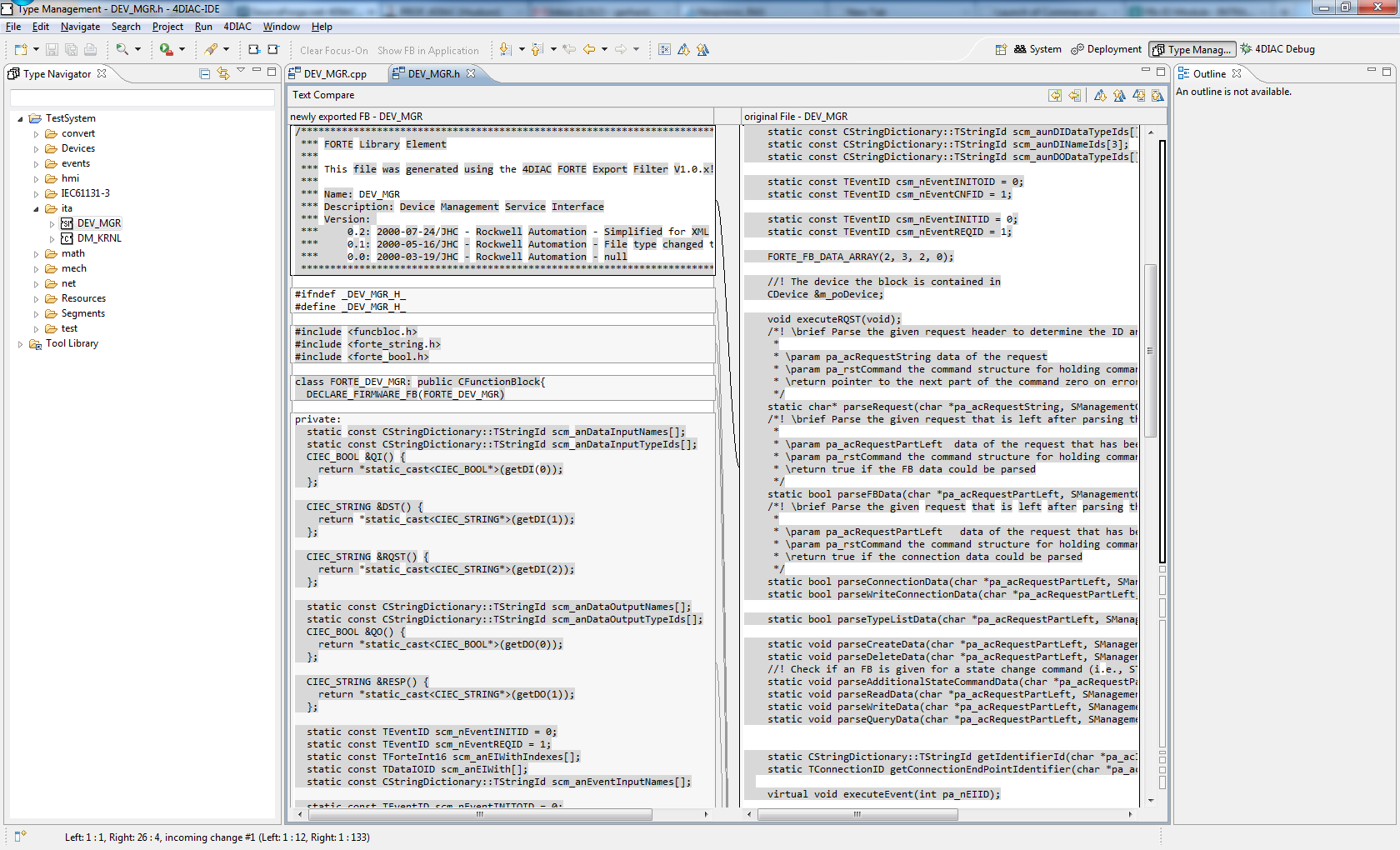
Task: Open the Back history dropdown arrow
Action: click(604, 50)
